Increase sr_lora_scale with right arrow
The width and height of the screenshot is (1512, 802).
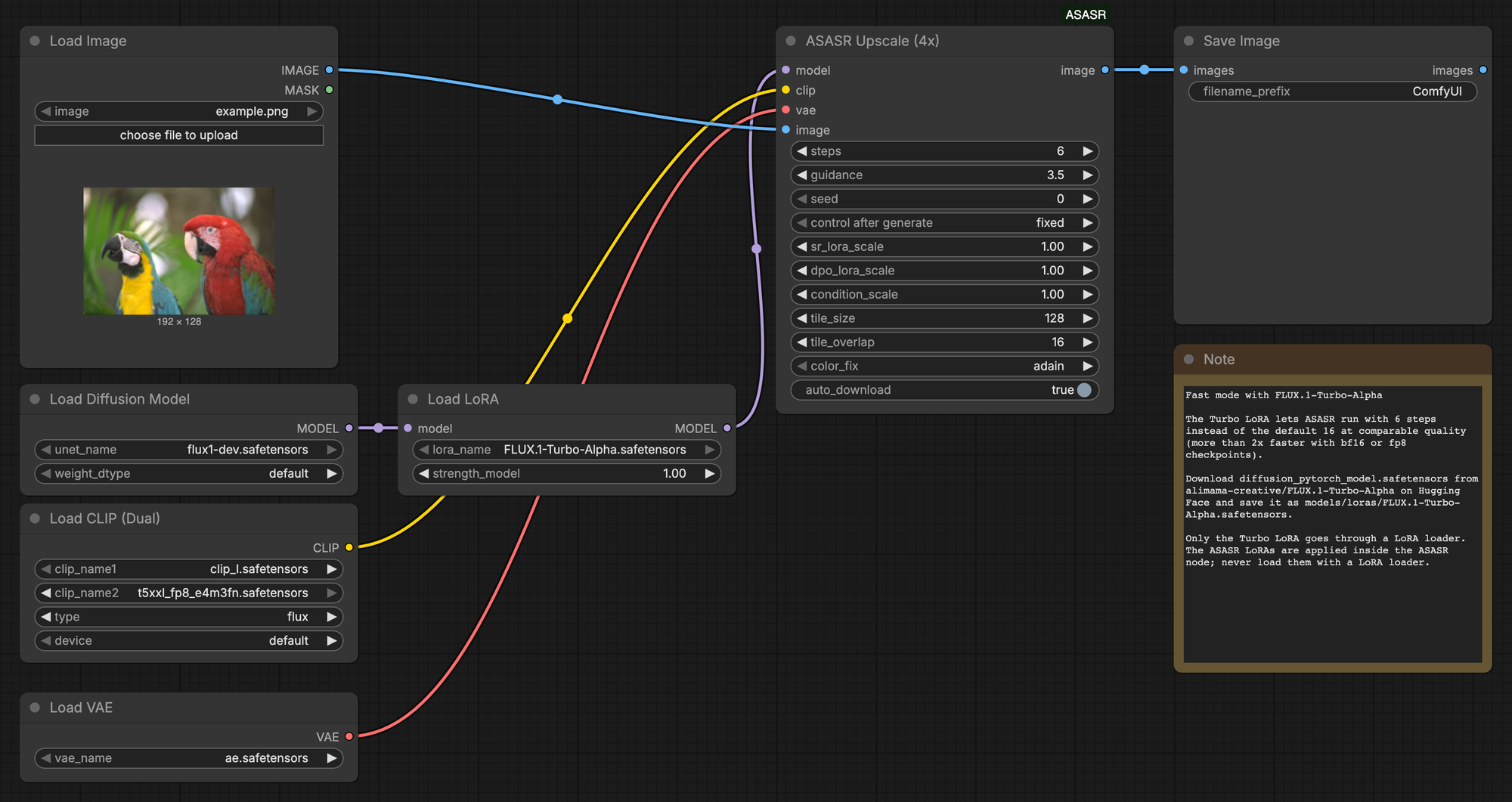[x=1087, y=247]
